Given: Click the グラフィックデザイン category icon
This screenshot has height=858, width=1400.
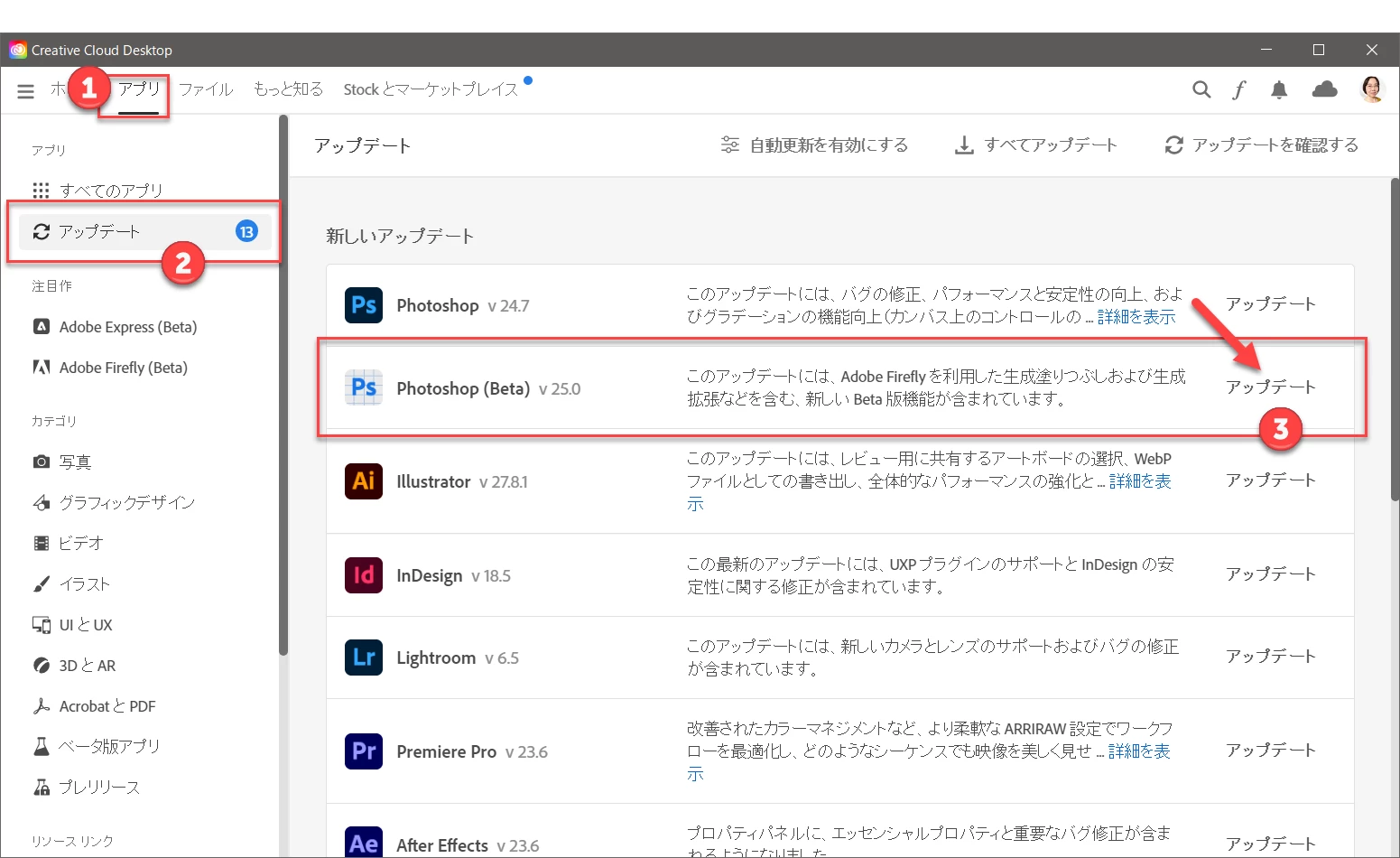Looking at the screenshot, I should click(x=42, y=502).
